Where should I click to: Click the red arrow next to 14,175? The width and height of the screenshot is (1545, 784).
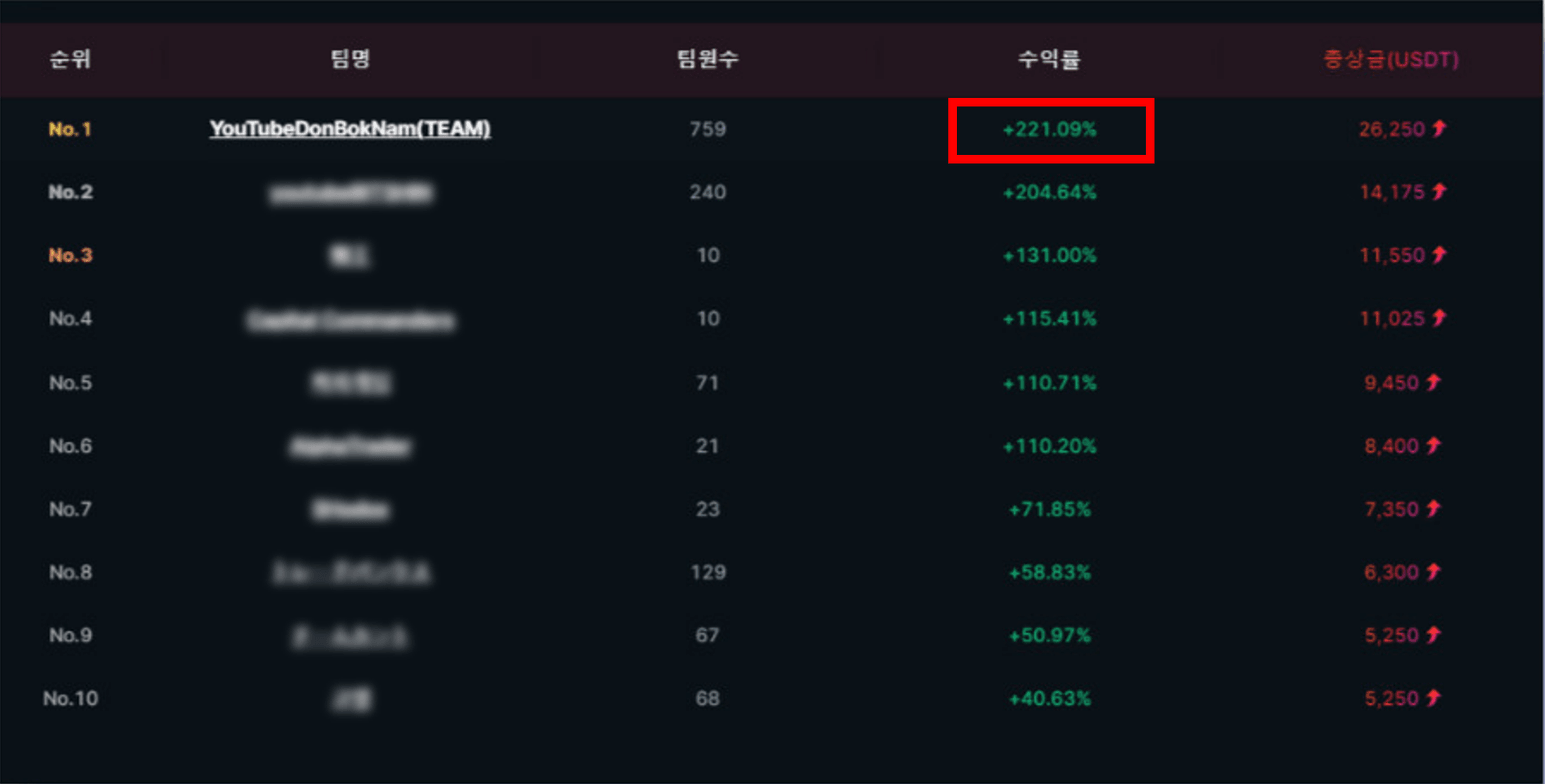pos(1439,191)
